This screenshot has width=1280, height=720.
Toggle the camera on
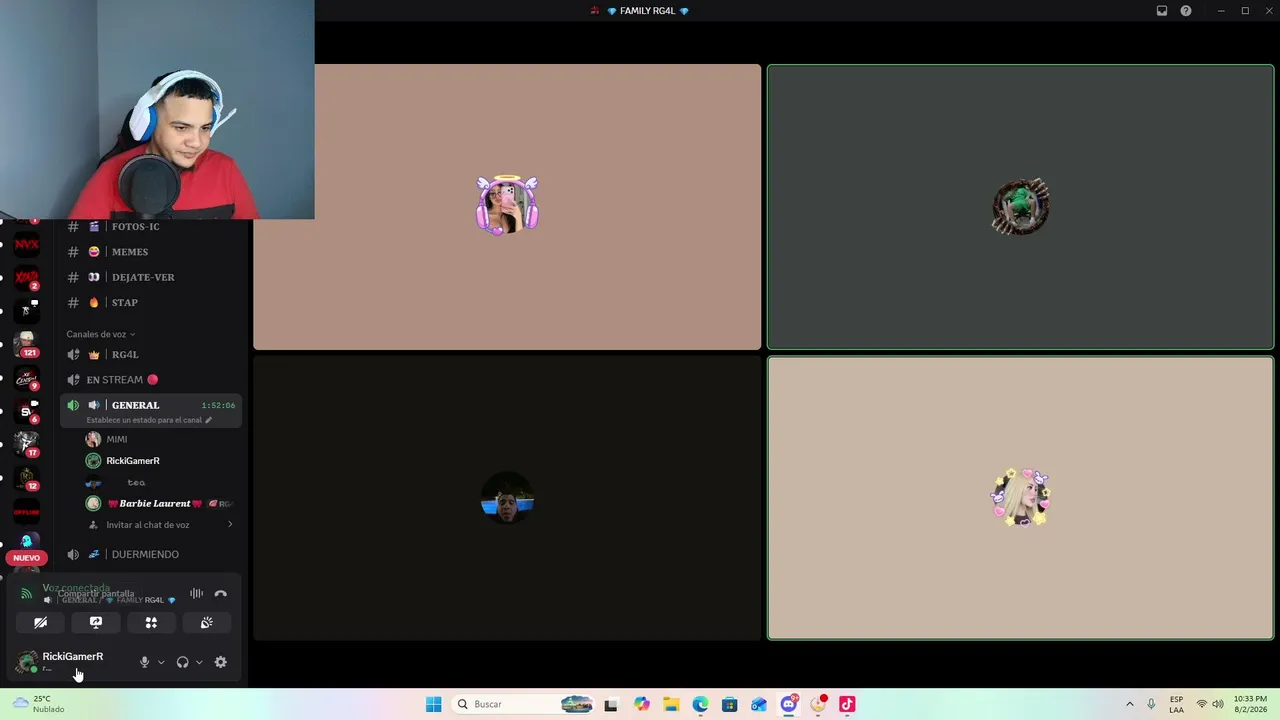click(41, 622)
